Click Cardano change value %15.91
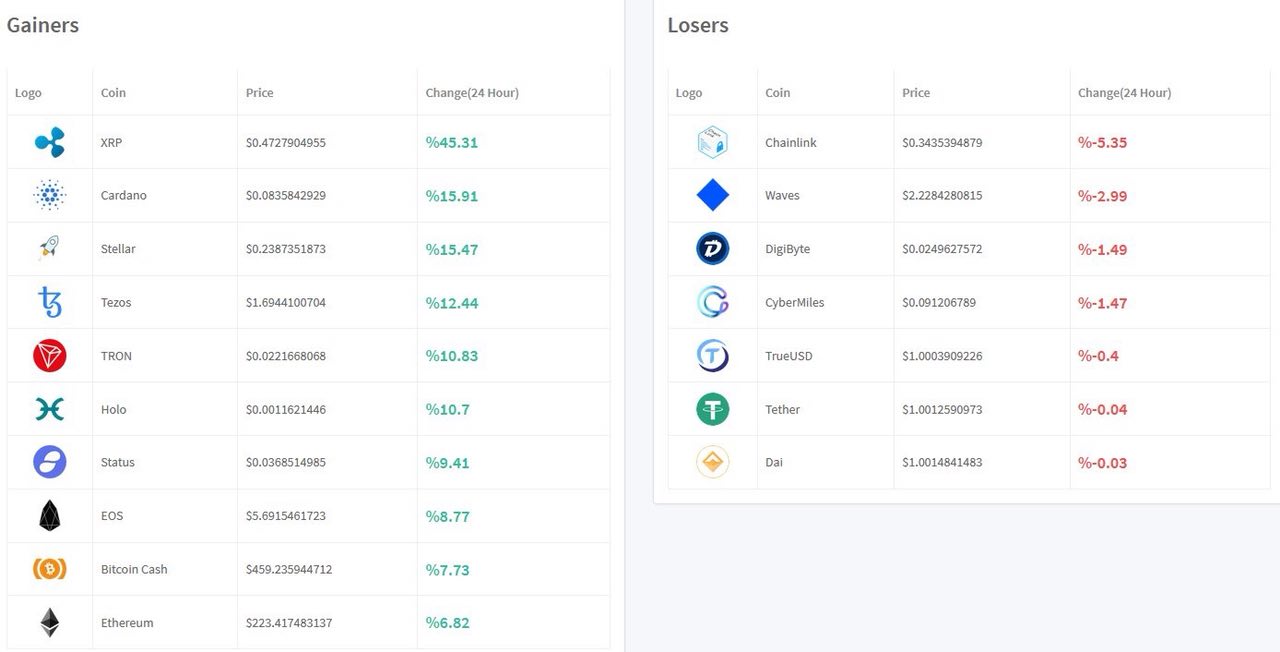The image size is (1280, 652). pos(452,196)
